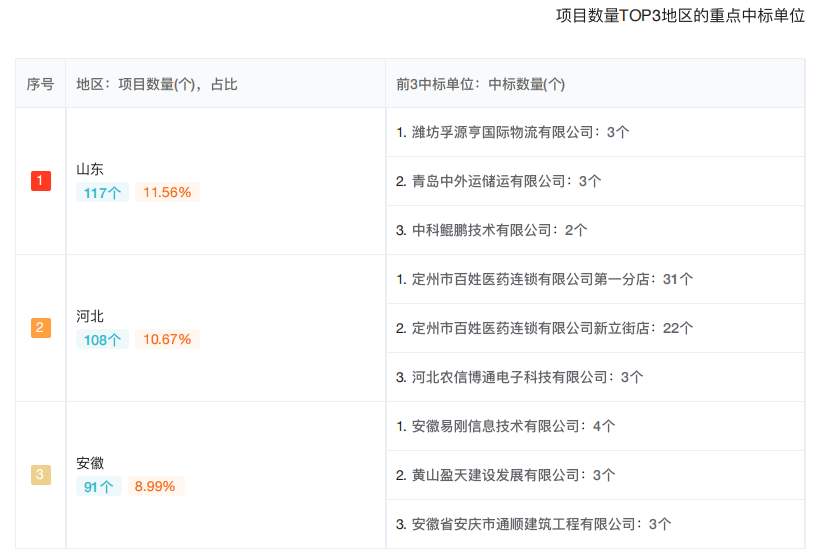Click the yellow rank 3 badge
Viewport: 825px width, 560px height.
point(41,474)
